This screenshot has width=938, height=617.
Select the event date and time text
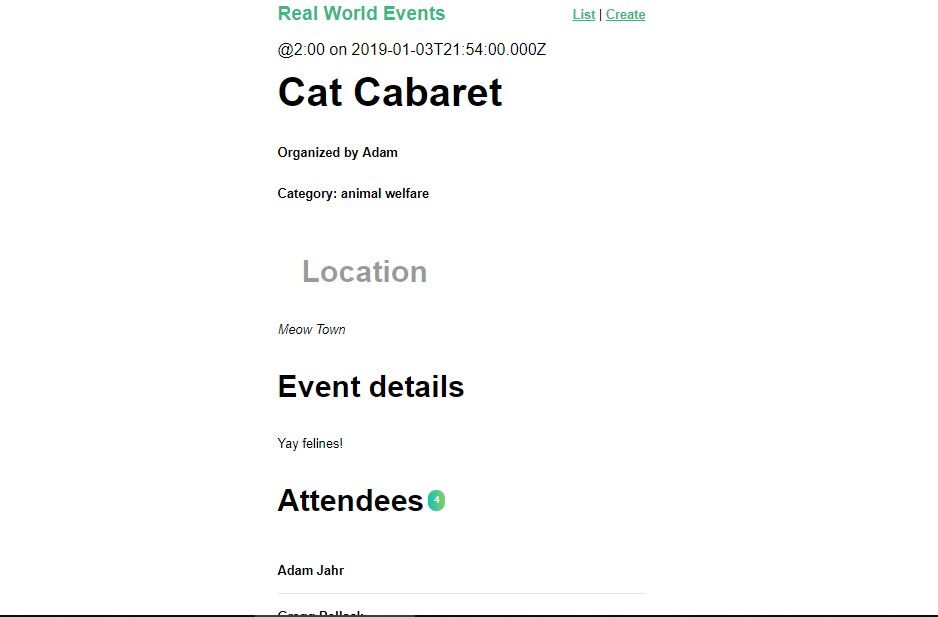411,49
